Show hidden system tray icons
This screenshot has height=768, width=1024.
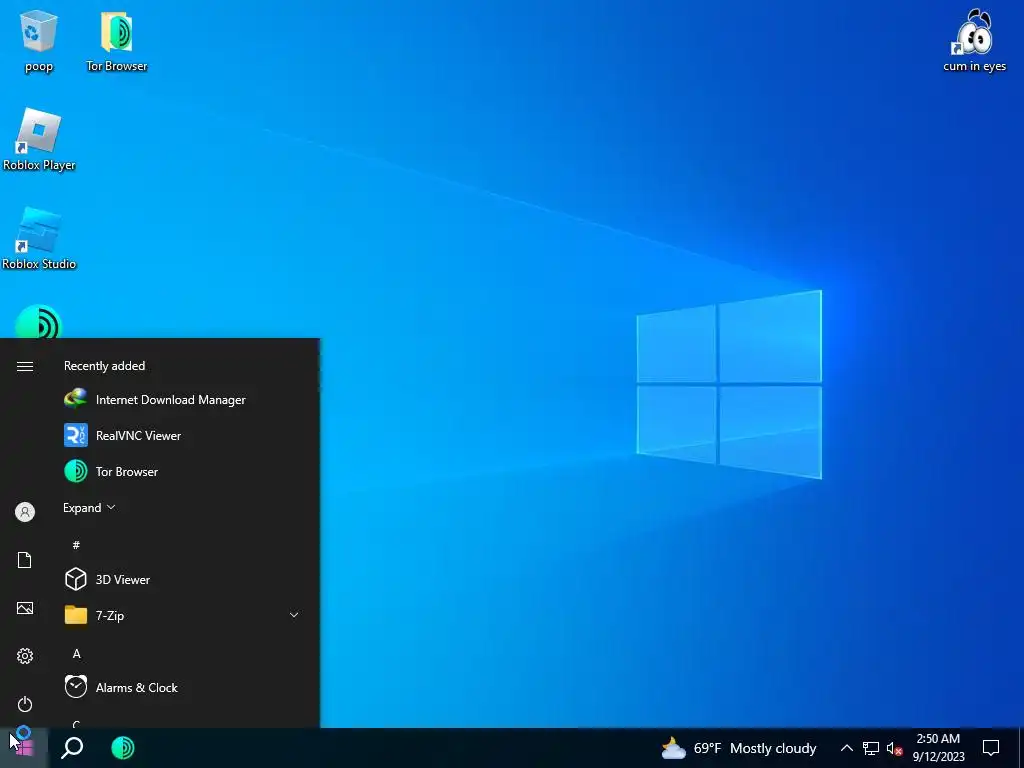[x=846, y=748]
